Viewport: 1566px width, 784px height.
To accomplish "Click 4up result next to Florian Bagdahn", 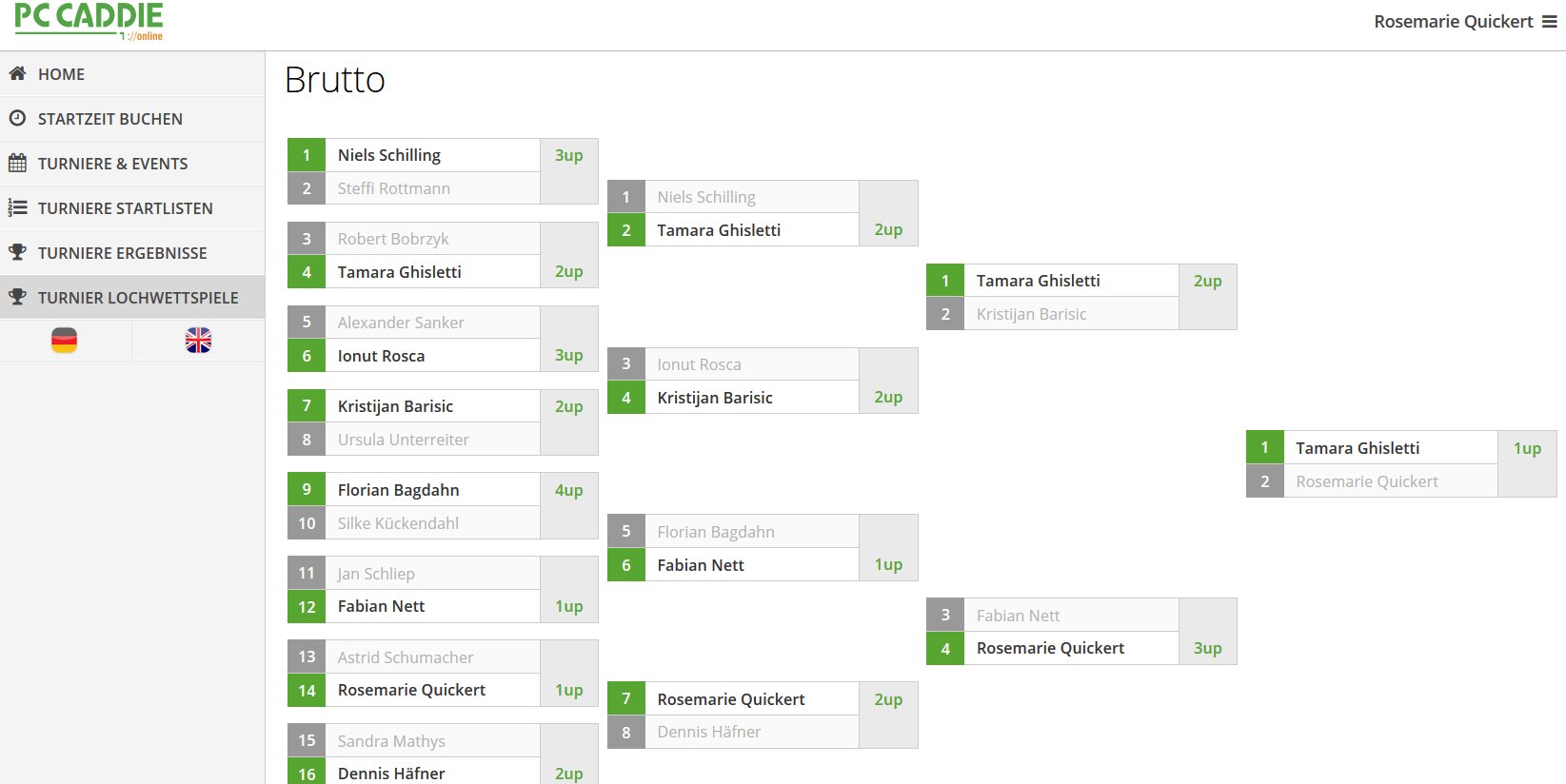I will point(568,490).
